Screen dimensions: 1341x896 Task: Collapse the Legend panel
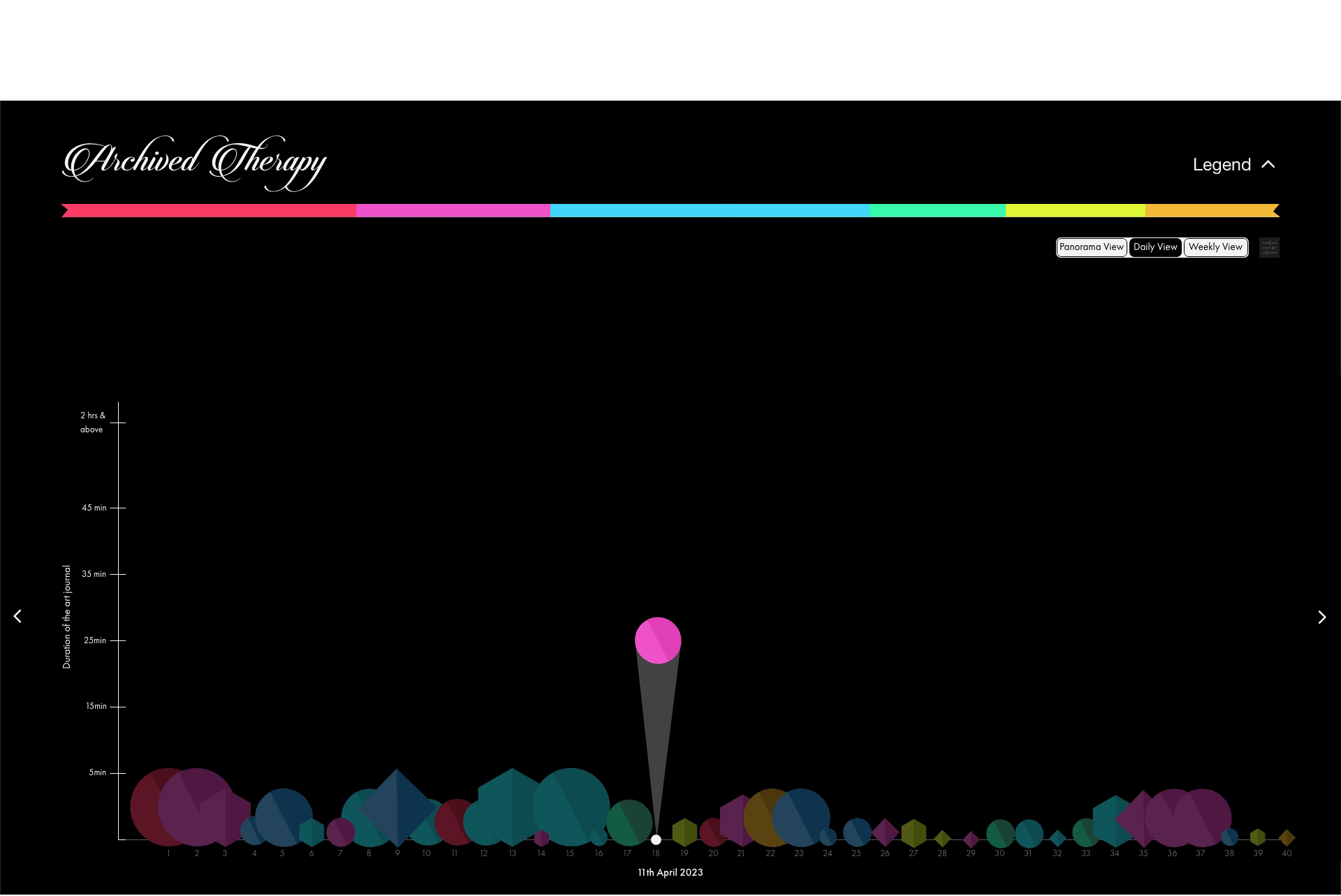(1222, 165)
